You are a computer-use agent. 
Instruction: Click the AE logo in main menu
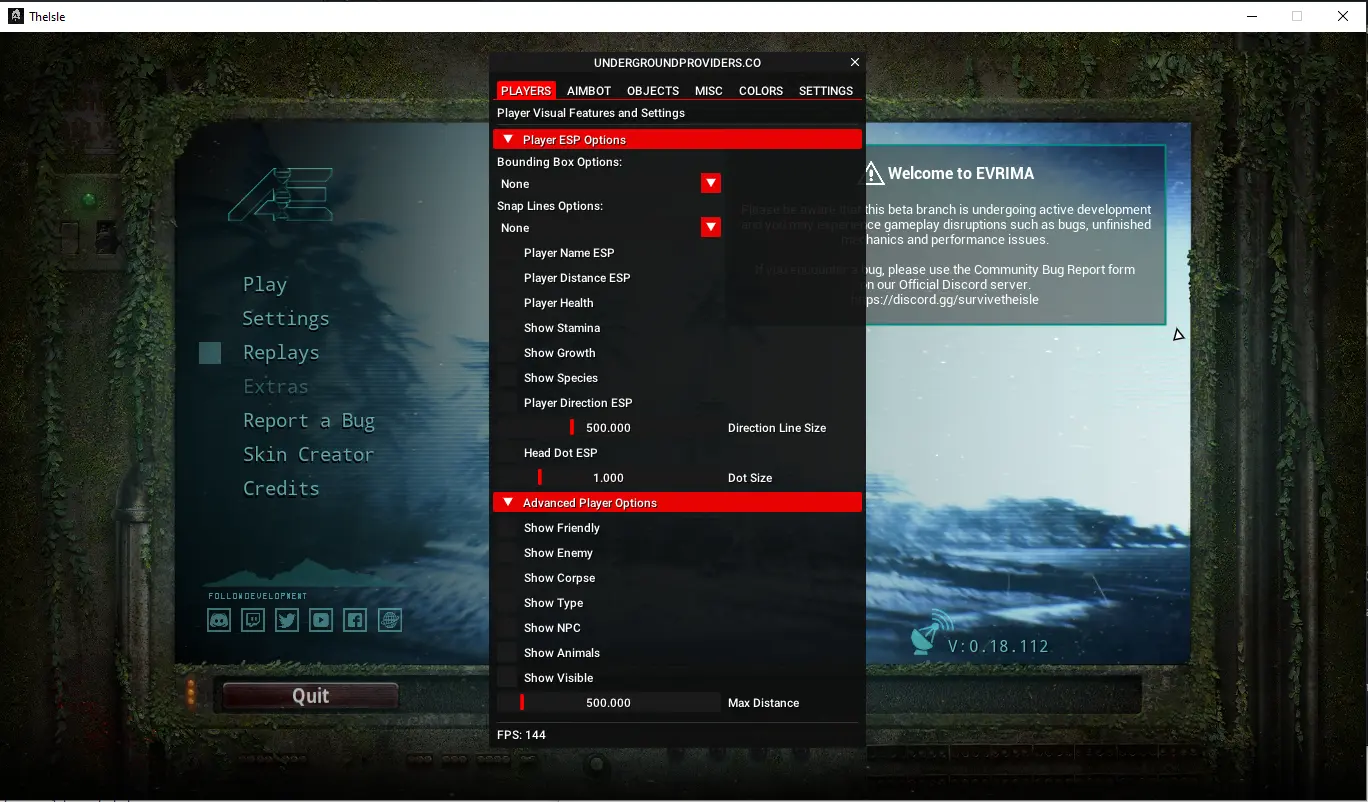[280, 195]
